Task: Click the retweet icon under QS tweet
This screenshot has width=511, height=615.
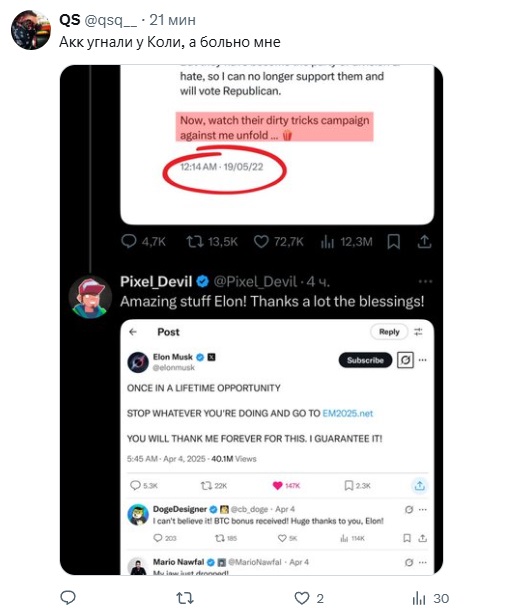Action: coord(184,598)
